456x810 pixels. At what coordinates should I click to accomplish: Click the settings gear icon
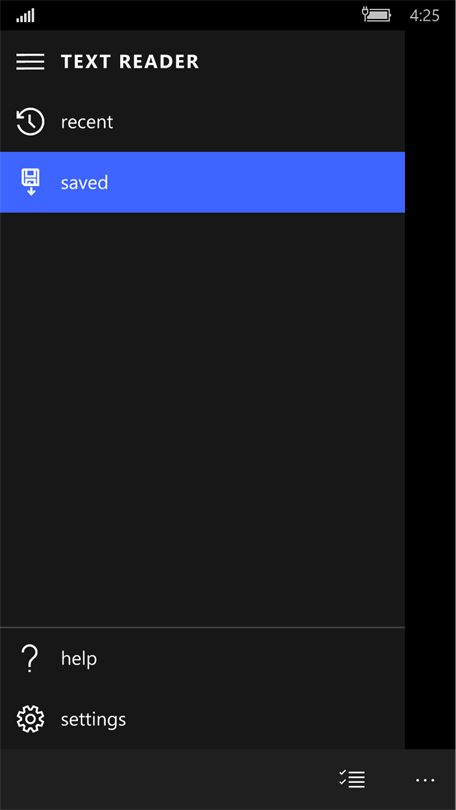[30, 719]
